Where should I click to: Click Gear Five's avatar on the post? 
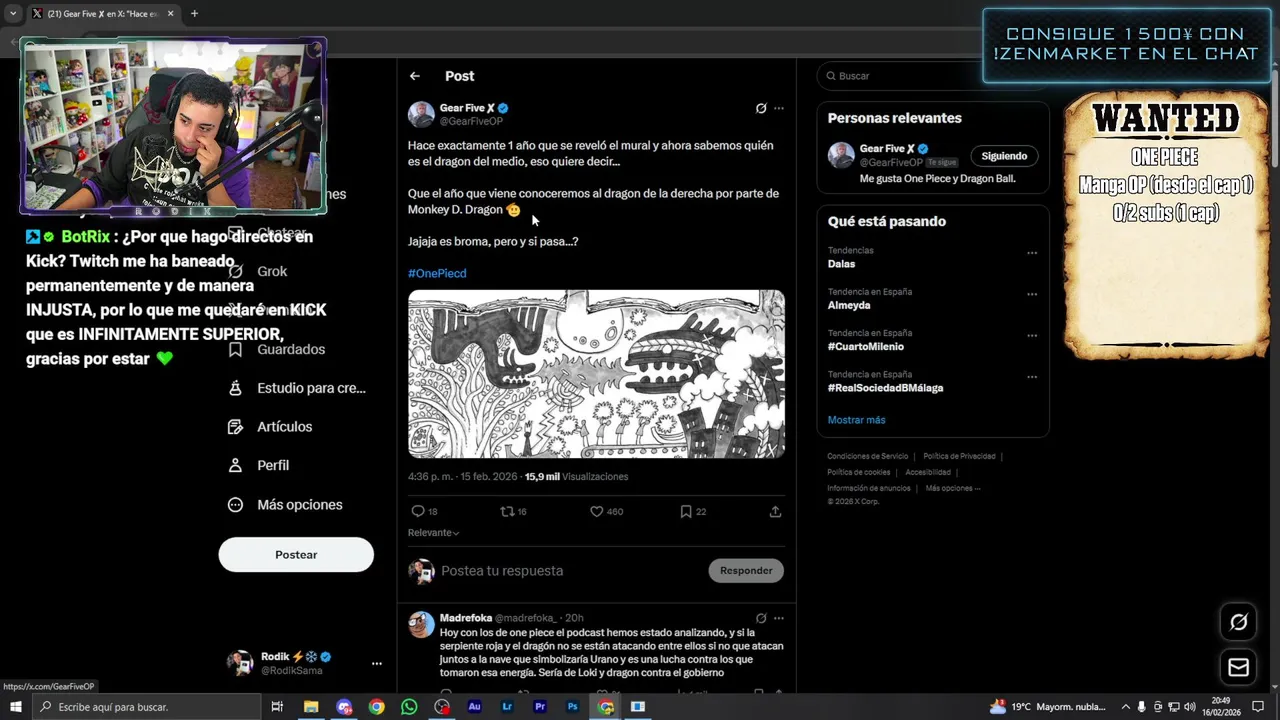421,114
